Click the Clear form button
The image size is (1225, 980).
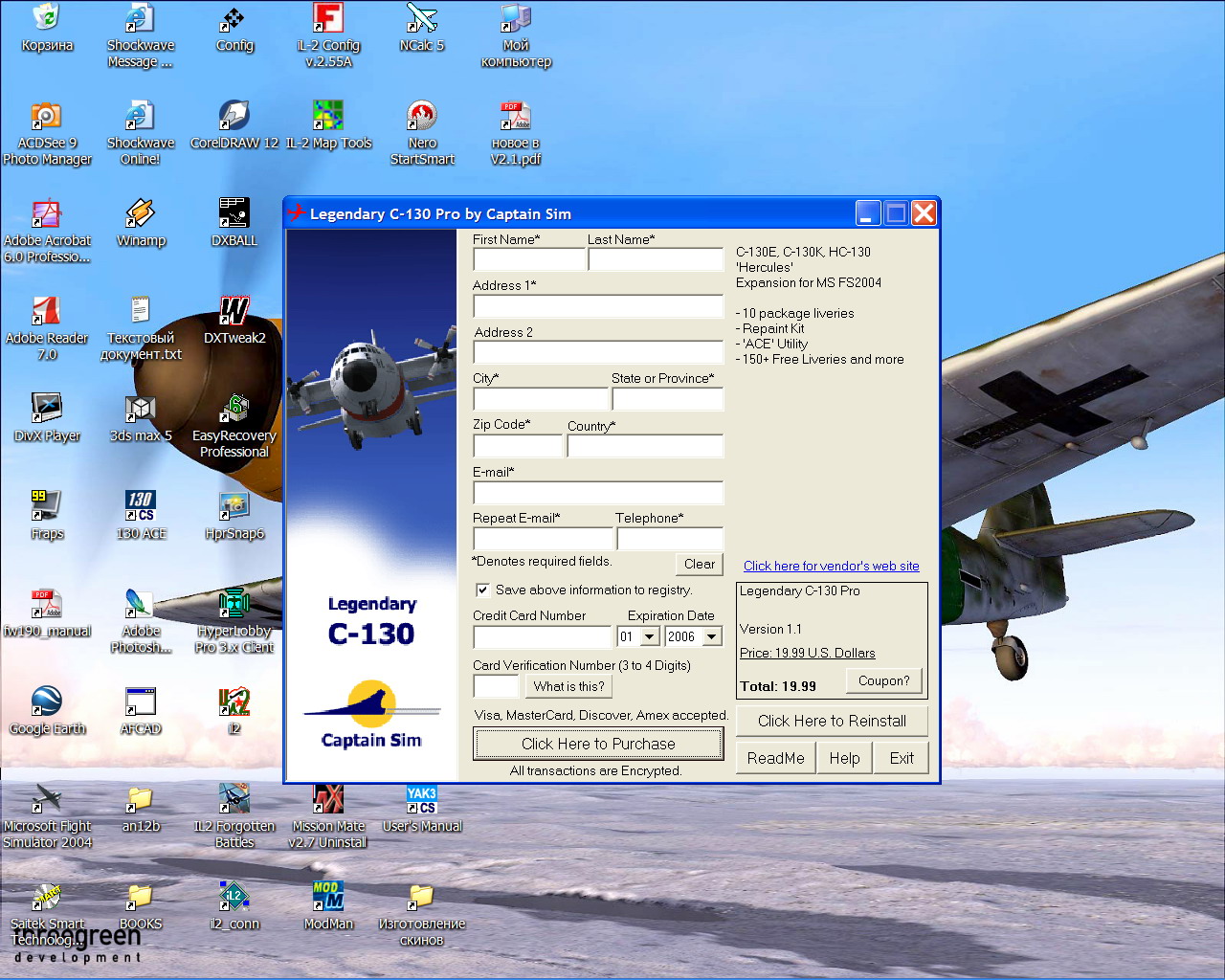point(699,564)
